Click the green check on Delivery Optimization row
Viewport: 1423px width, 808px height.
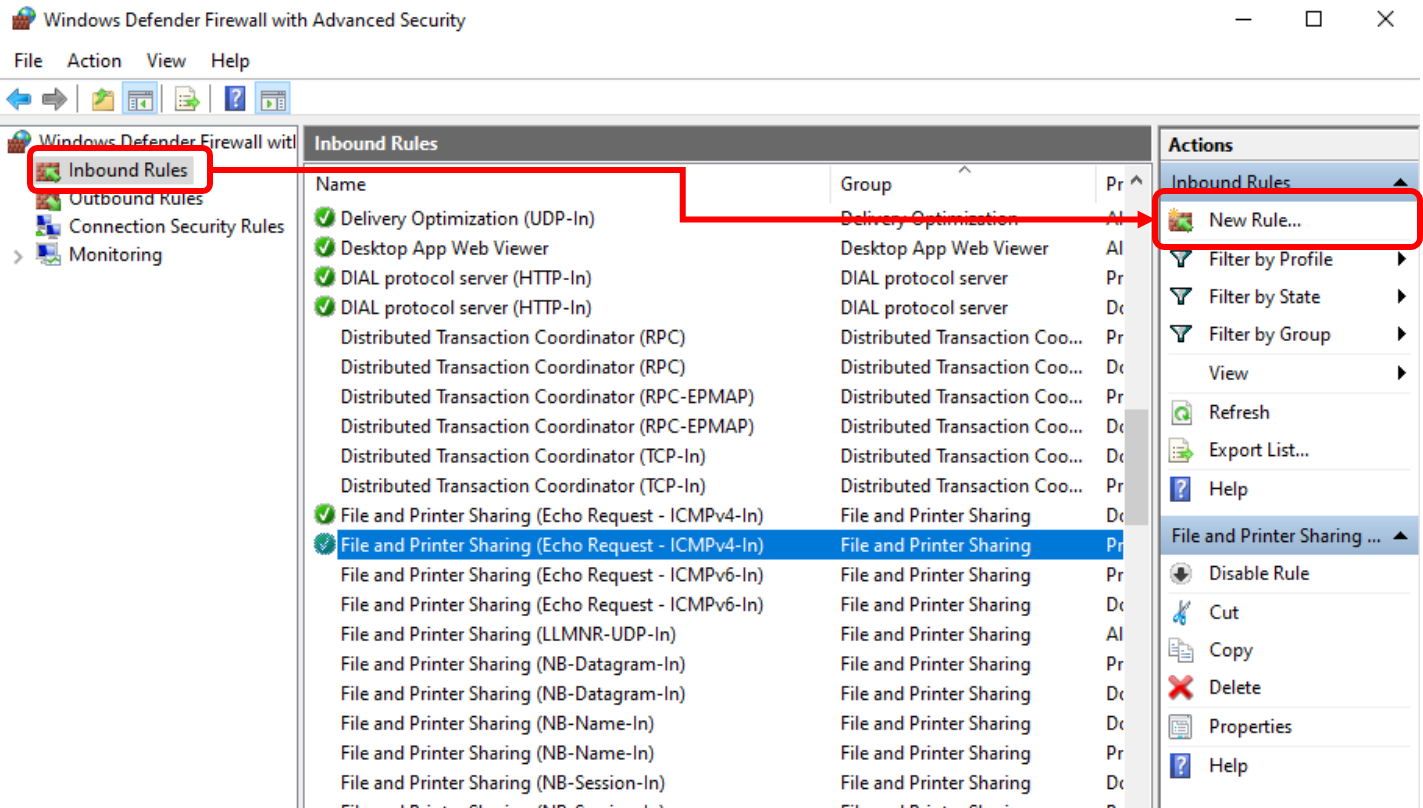click(324, 218)
